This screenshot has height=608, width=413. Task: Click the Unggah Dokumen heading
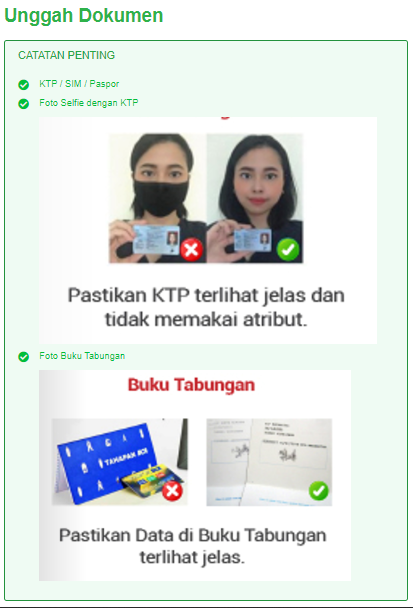click(x=84, y=16)
